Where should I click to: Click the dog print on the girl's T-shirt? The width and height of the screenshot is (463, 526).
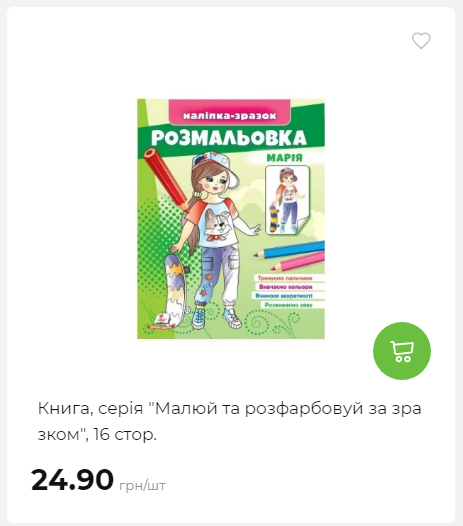pos(217,225)
